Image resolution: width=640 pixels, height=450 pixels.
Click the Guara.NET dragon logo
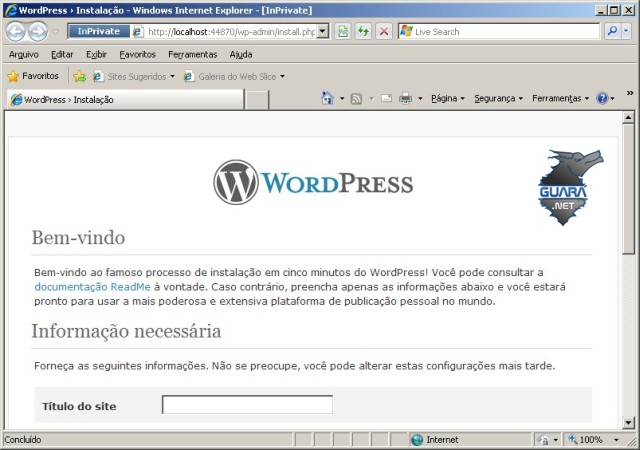570,187
